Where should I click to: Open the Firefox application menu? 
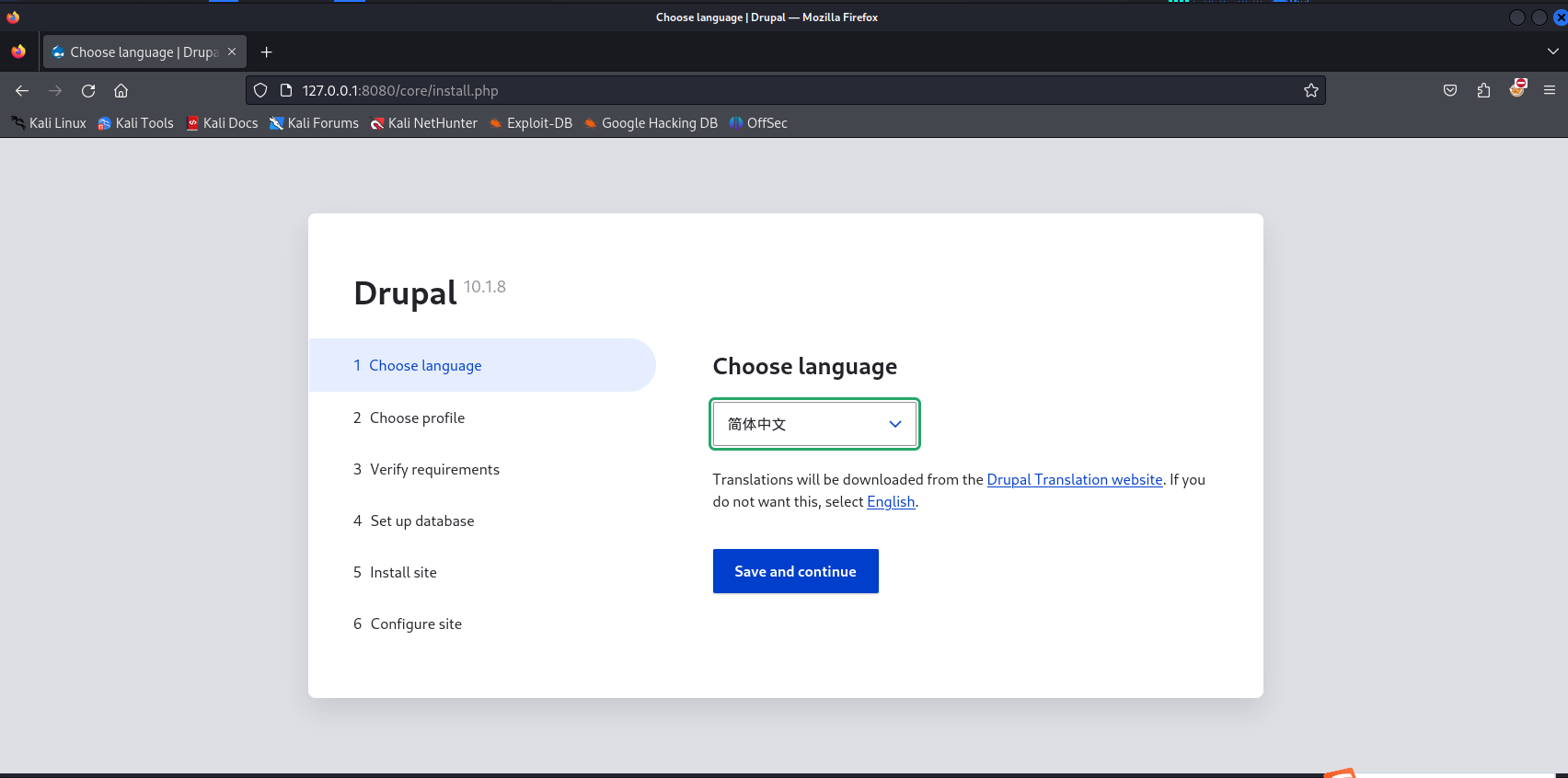tap(1550, 90)
